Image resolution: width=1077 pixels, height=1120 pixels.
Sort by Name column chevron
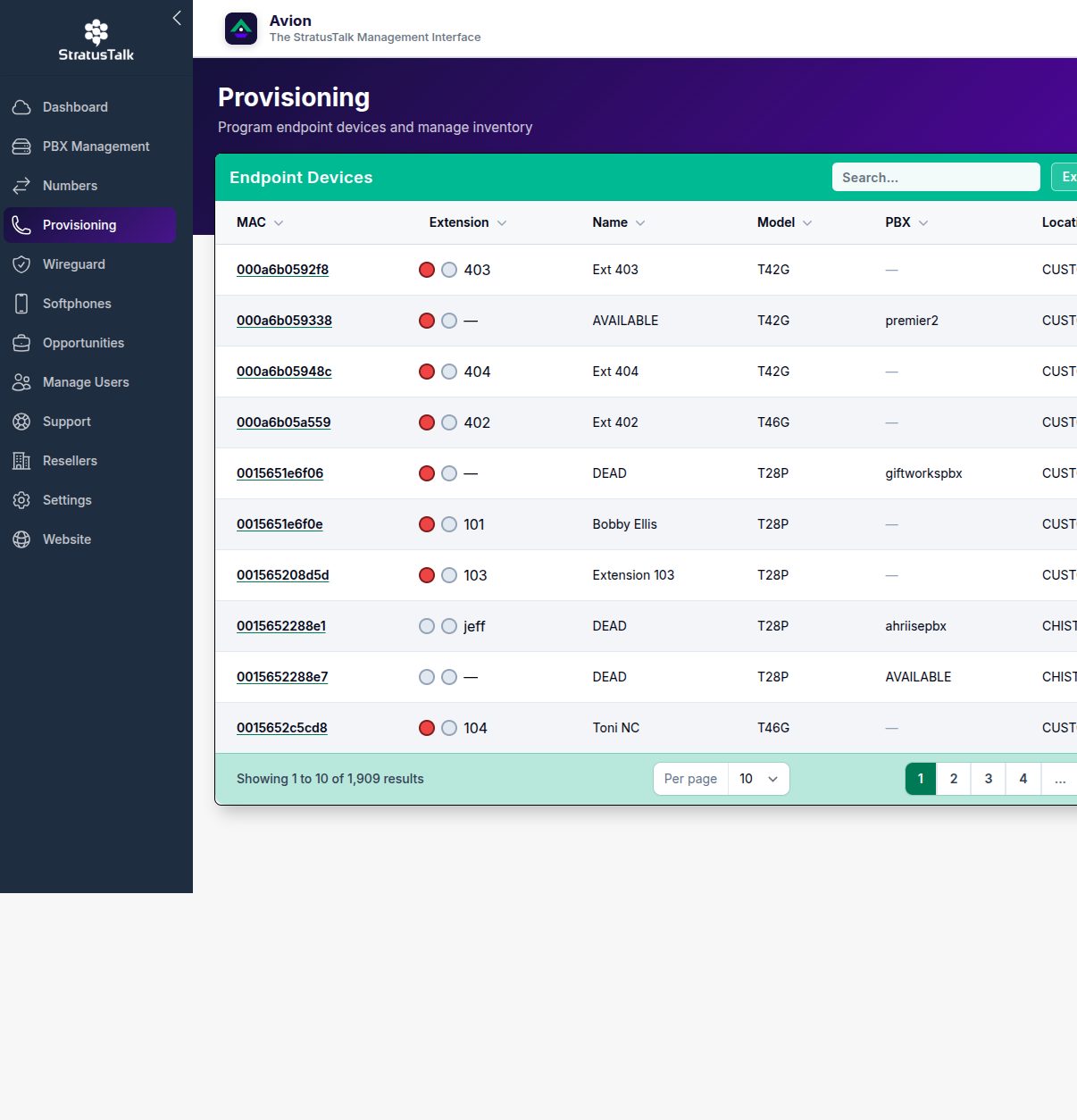point(640,223)
